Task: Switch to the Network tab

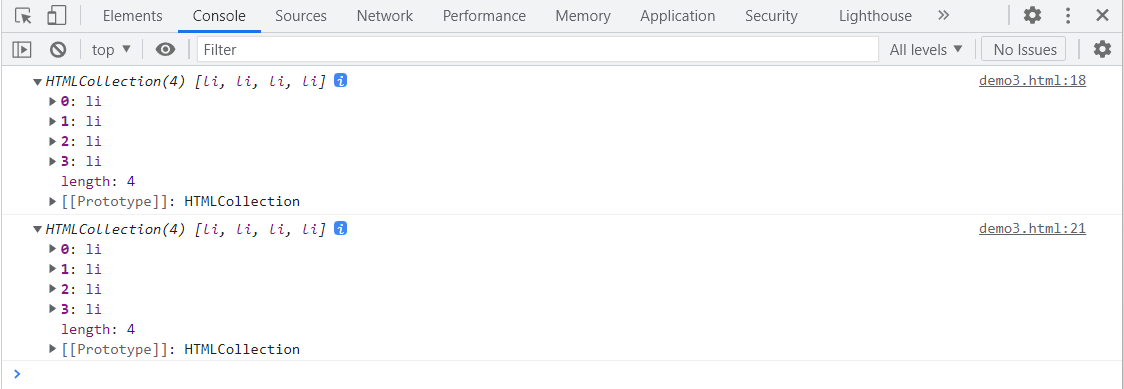Action: 385,16
